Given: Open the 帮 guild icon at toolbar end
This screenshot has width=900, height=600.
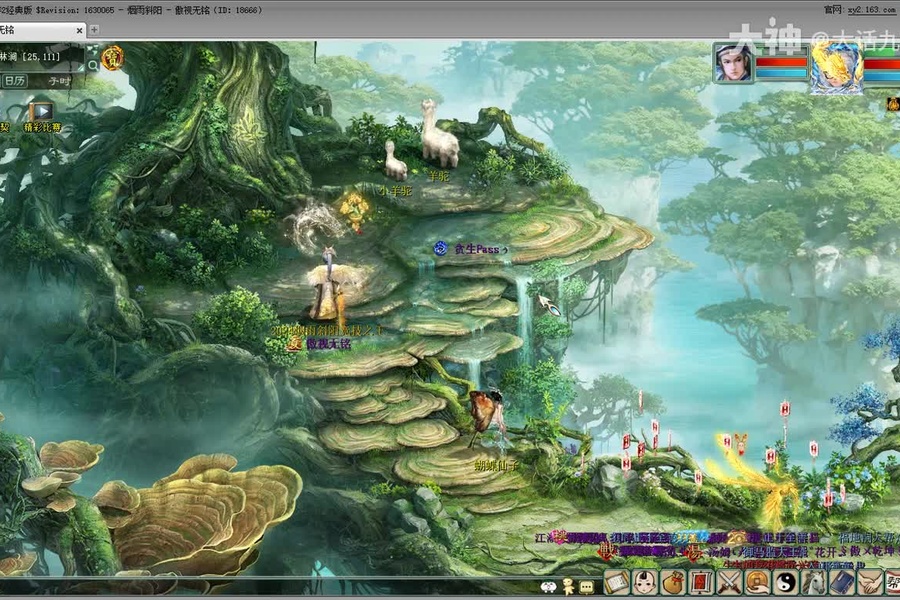Looking at the screenshot, I should coord(893,583).
